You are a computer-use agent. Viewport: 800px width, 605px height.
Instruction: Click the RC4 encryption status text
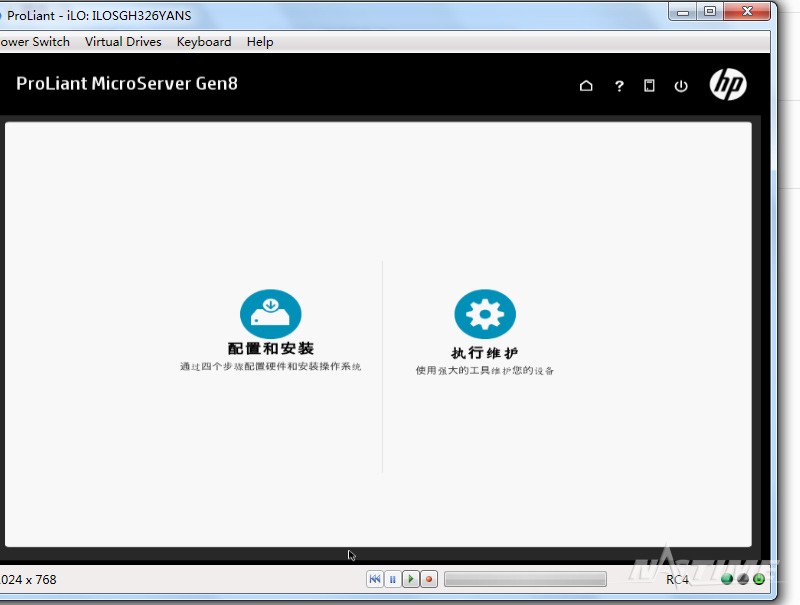pos(677,579)
